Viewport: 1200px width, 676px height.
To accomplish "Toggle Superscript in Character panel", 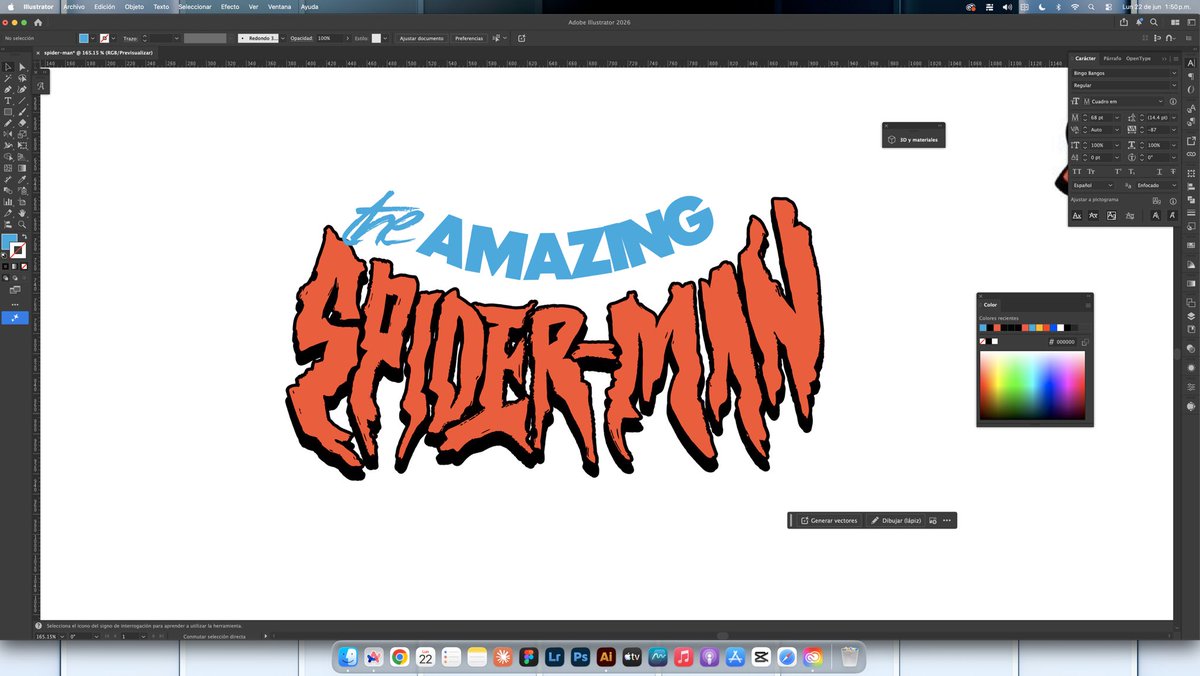I will [1118, 172].
